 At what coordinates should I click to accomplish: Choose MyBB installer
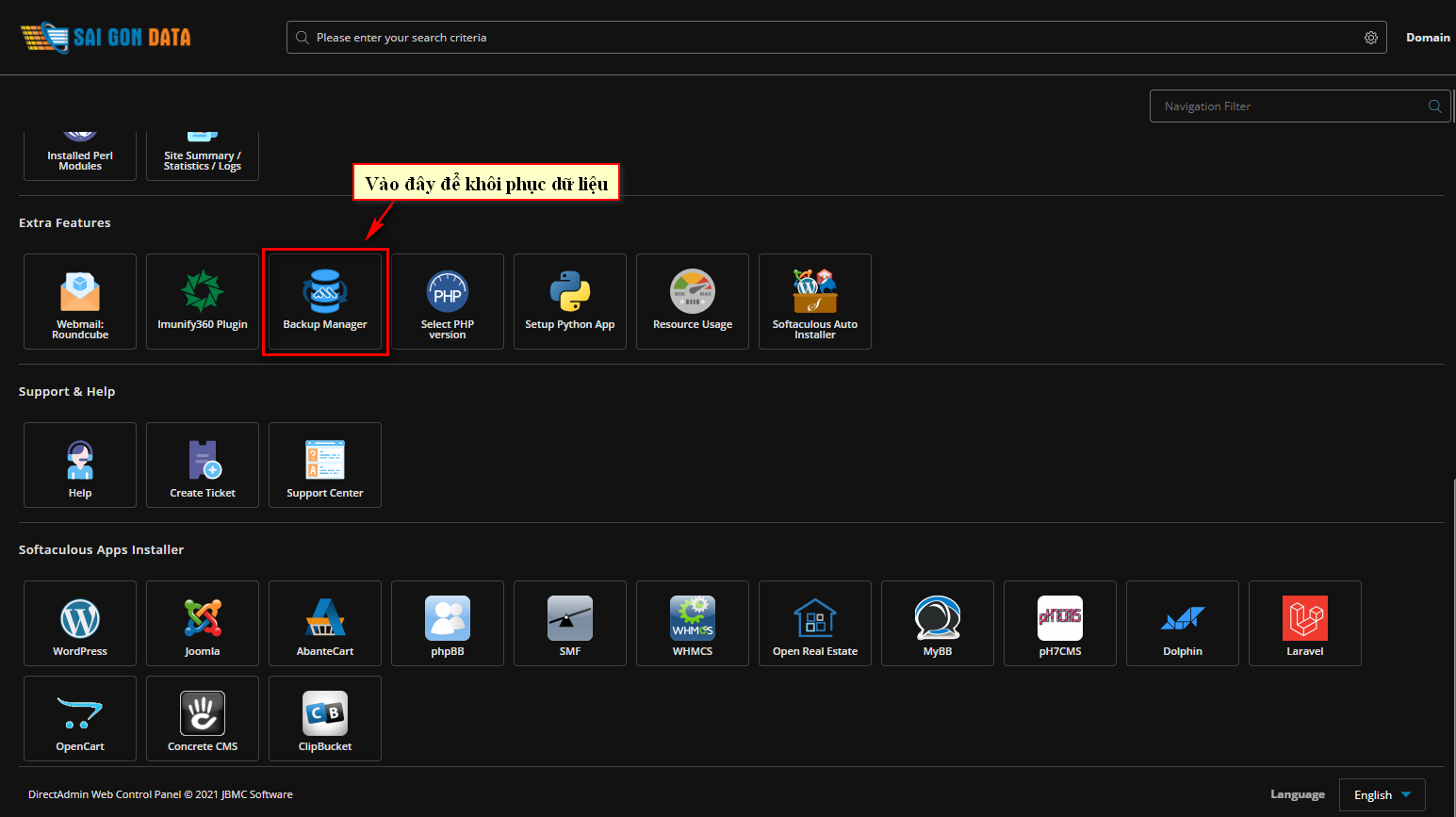[x=938, y=623]
